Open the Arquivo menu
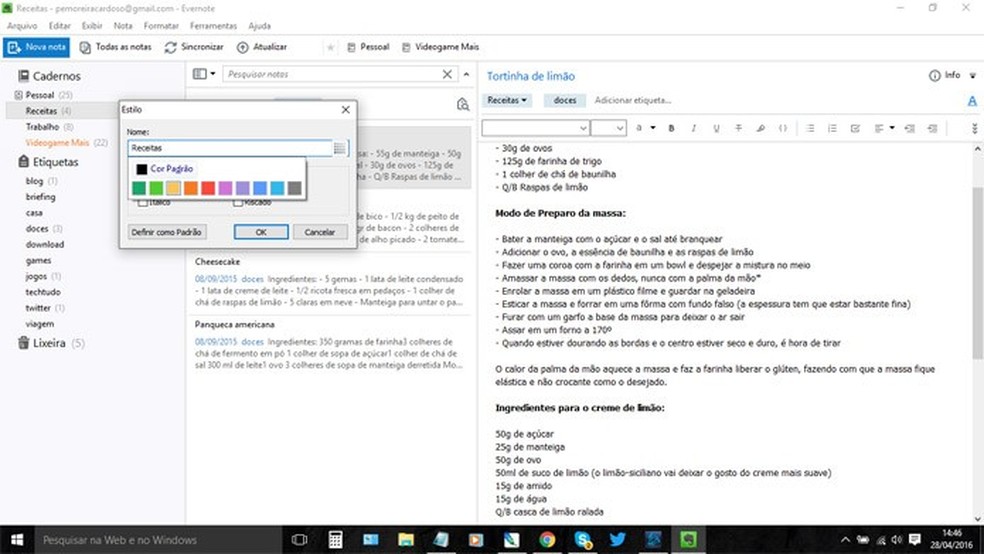 pyautogui.click(x=22, y=26)
